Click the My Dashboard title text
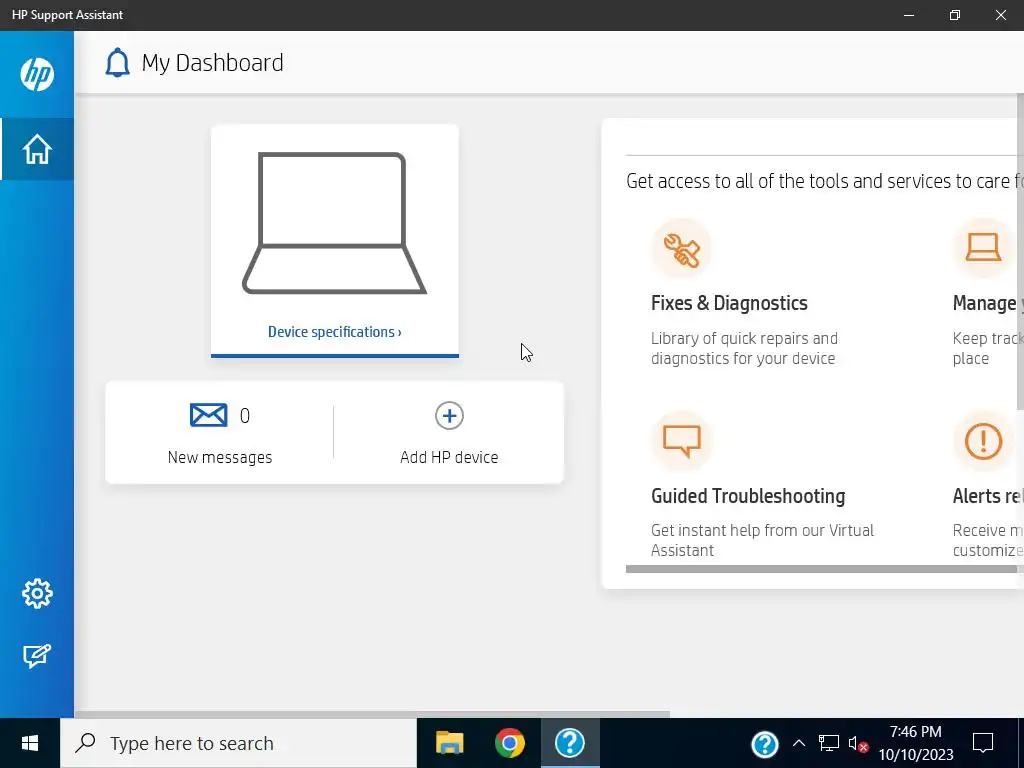The height and width of the screenshot is (768, 1024). pyautogui.click(x=212, y=63)
